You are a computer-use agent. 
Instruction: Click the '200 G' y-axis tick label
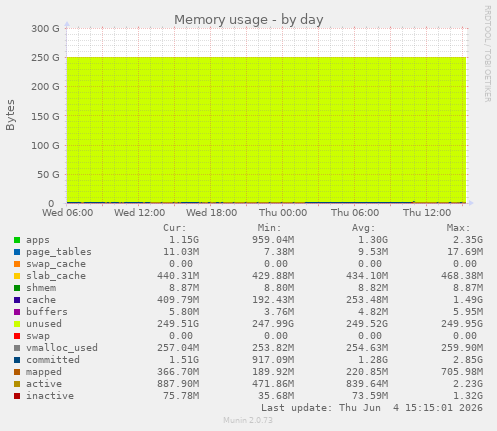45,87
